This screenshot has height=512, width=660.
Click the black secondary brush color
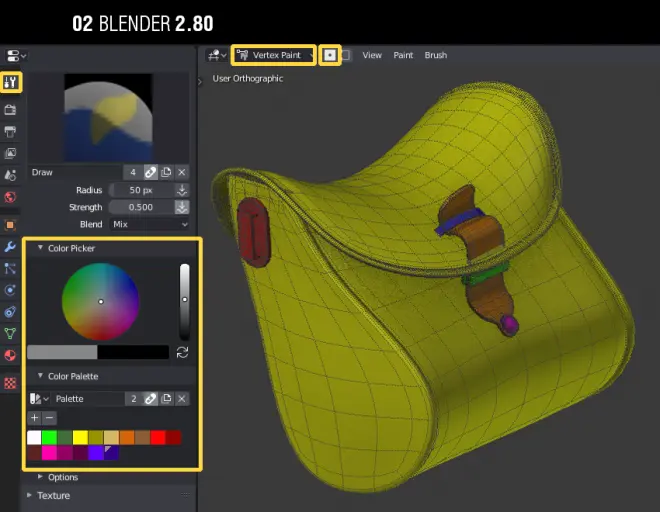tap(133, 352)
